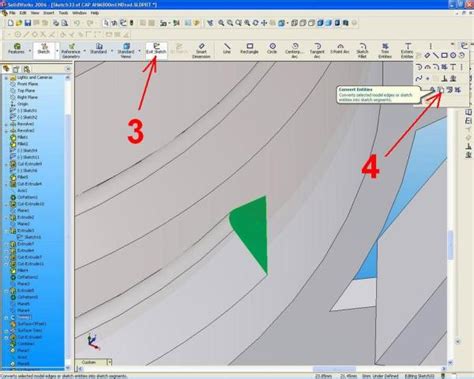Viewport: 474px width, 379px height.
Task: Click the Rotate View icon
Action: click(255, 23)
